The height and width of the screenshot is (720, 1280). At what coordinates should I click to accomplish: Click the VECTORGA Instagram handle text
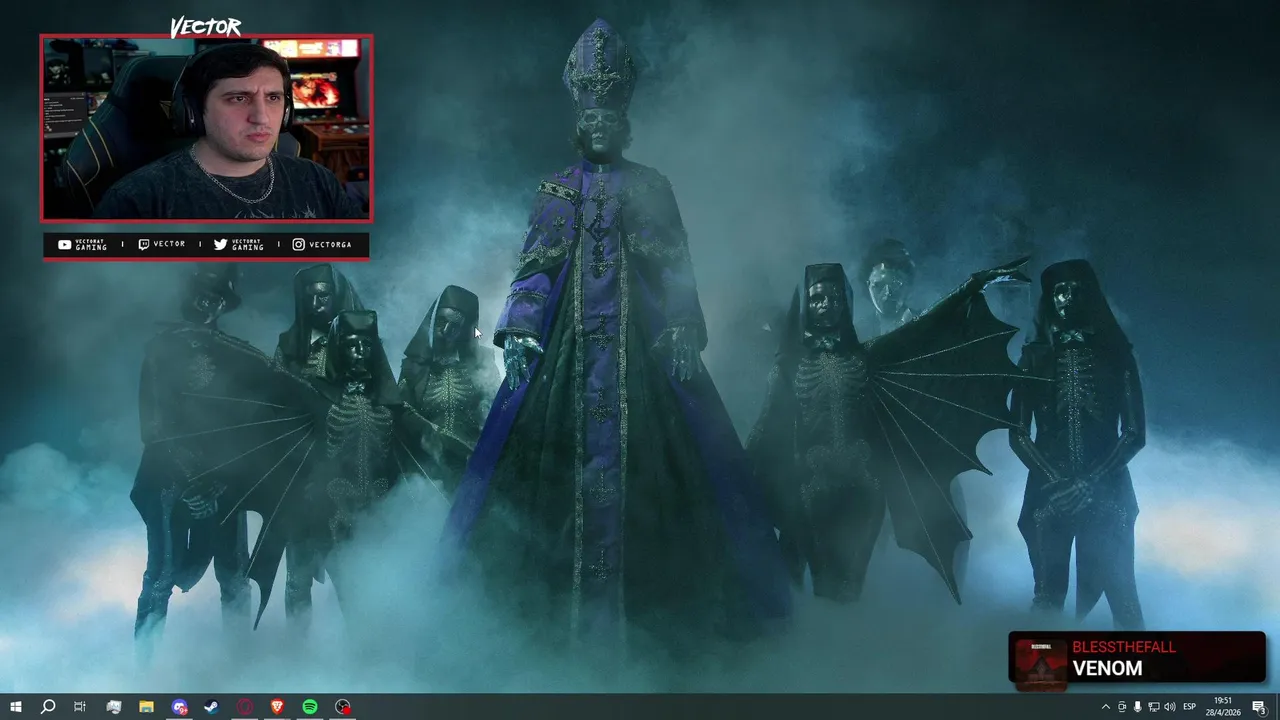click(330, 244)
